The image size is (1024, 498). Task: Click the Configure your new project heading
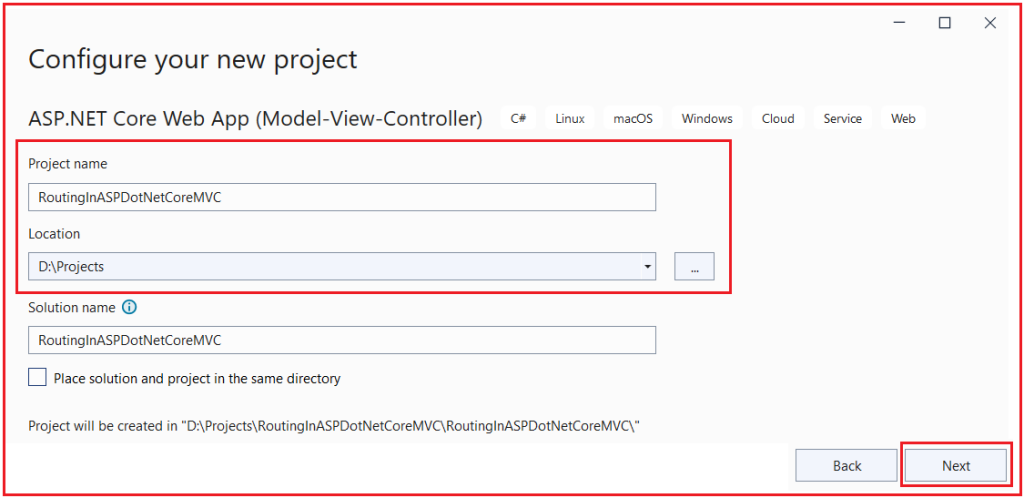point(193,59)
